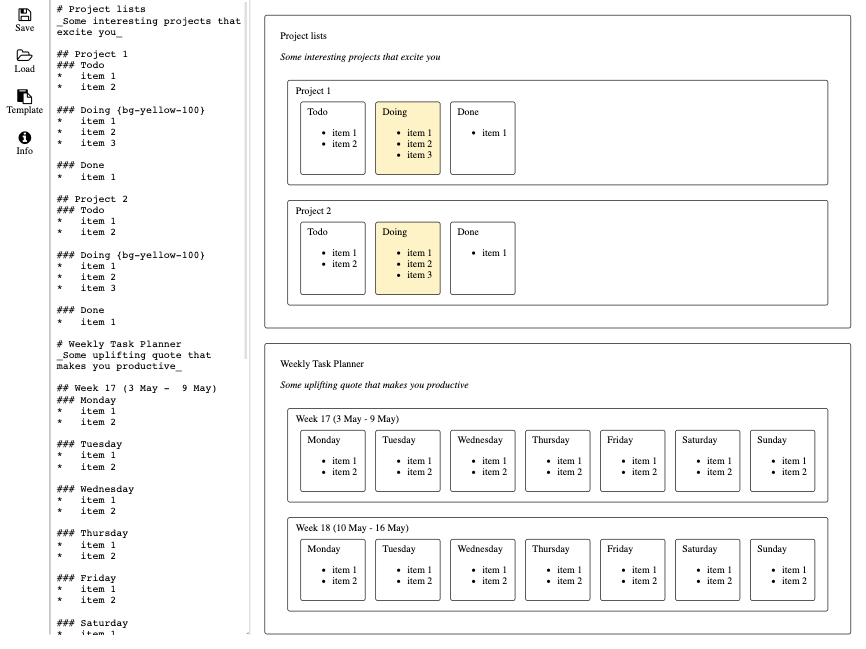Click the Thursday card in Week 18
The width and height of the screenshot is (866, 649).
click(x=557, y=569)
